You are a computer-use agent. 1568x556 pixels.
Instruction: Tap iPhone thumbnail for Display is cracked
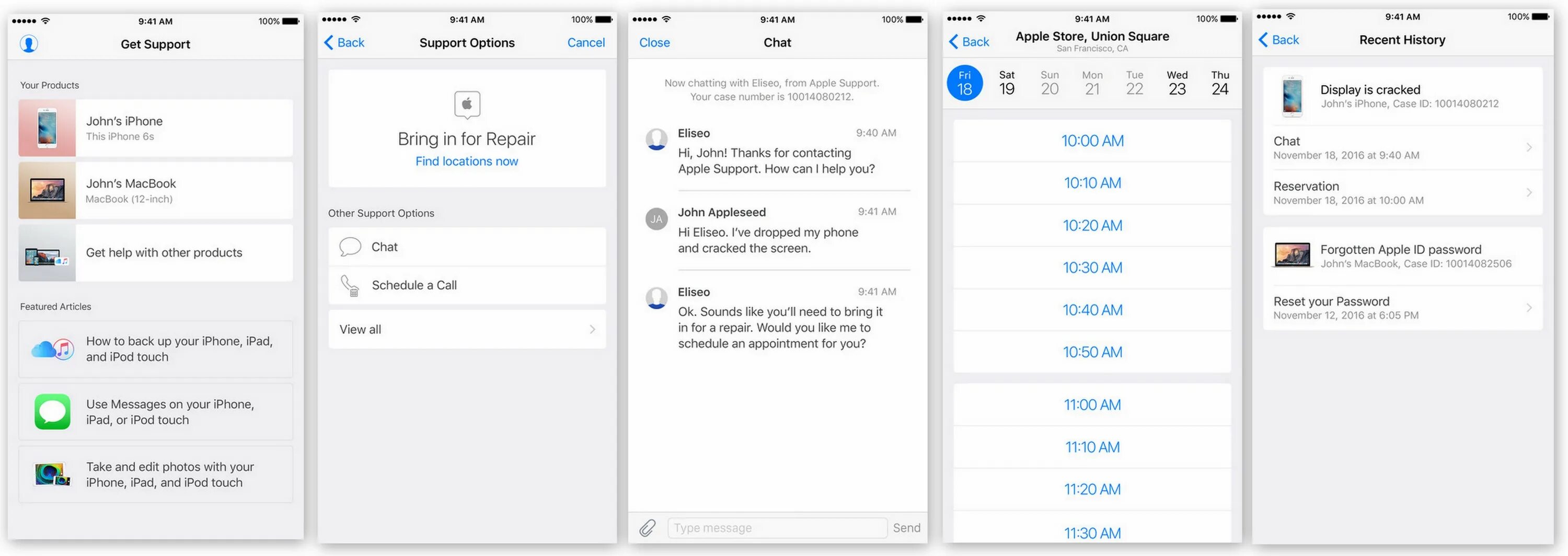(1292, 96)
